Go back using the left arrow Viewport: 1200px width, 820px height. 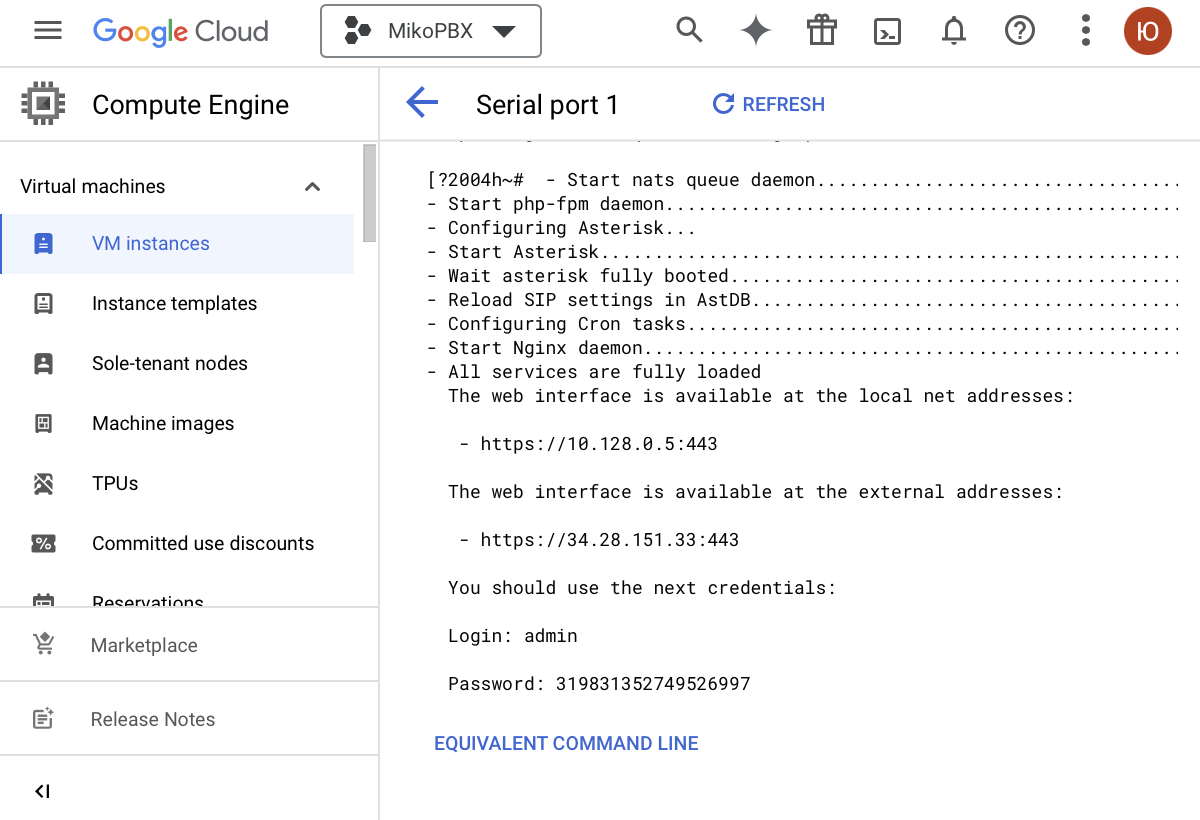pos(422,103)
